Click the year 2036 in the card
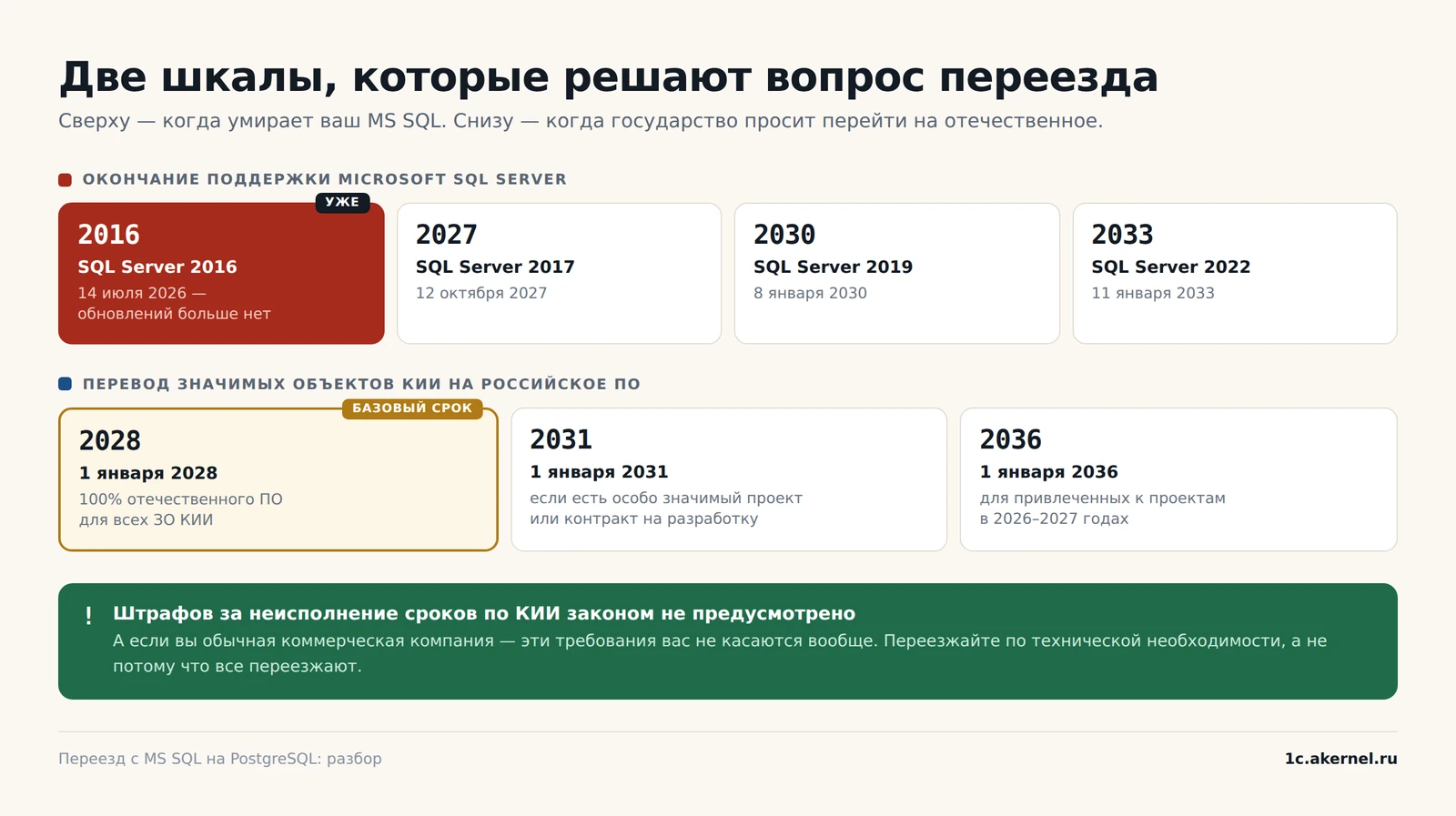Screen dimensions: 1456x816 tap(1010, 439)
